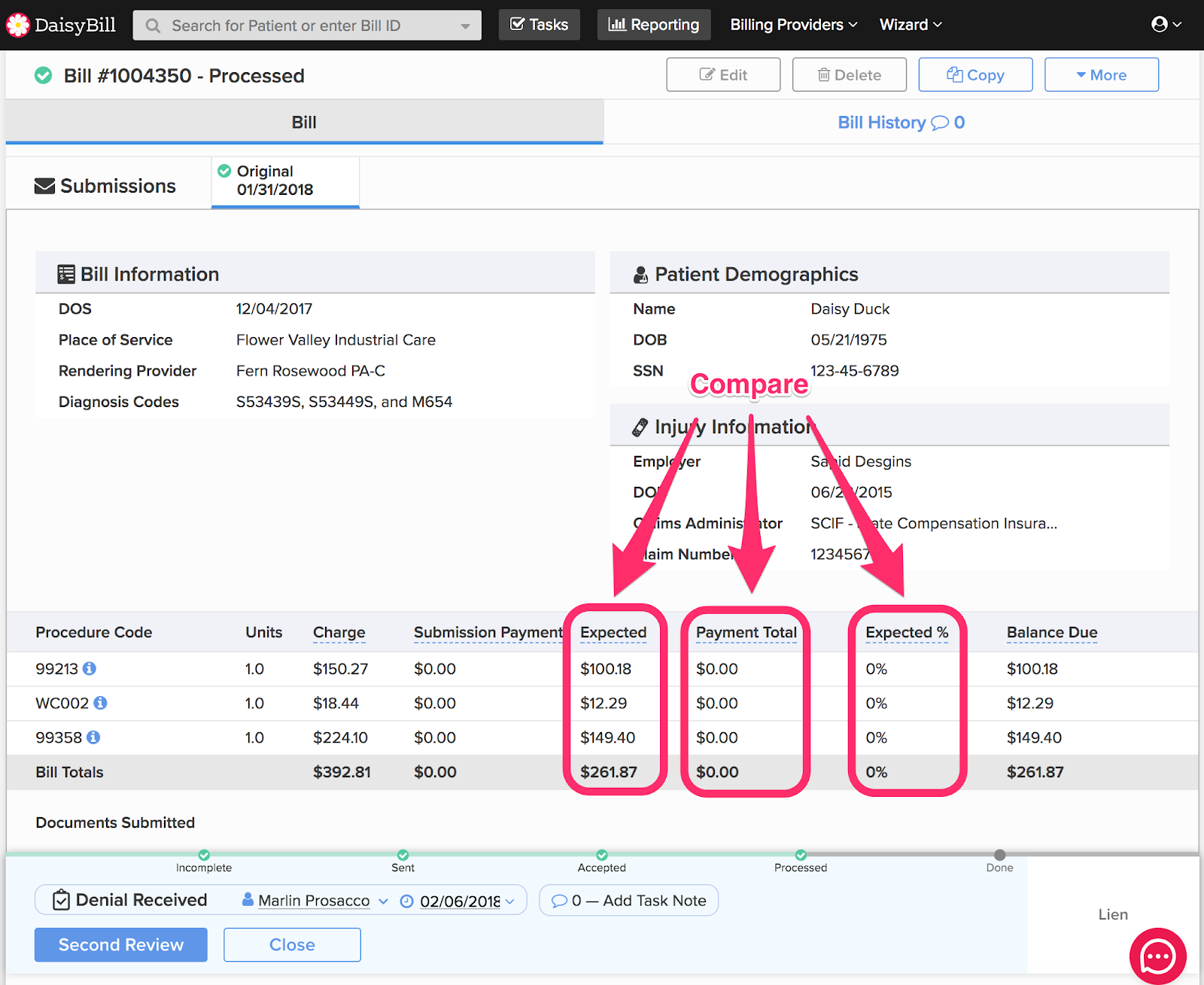
Task: Click the Injury Information bandage icon
Action: pos(640,427)
